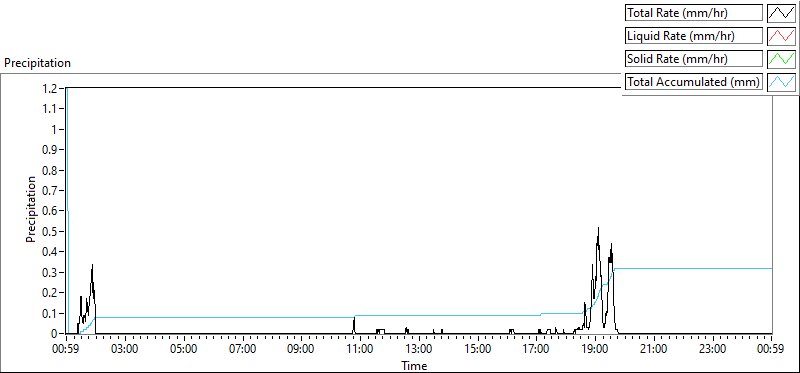Click the 11:00 time tick label

tap(360, 349)
